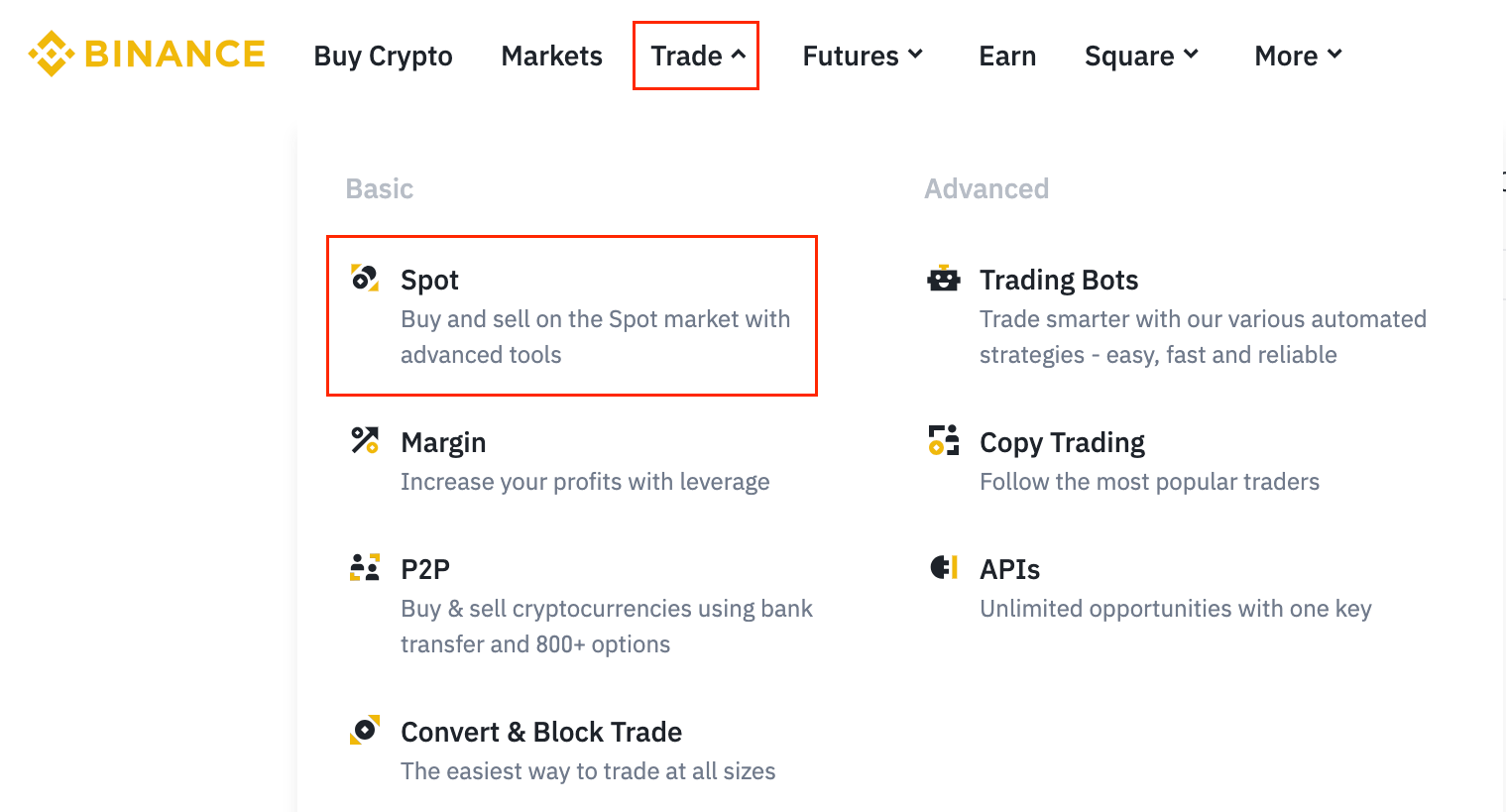Go to Markets in the navigation bar
This screenshot has height=812, width=1506.
[x=551, y=56]
